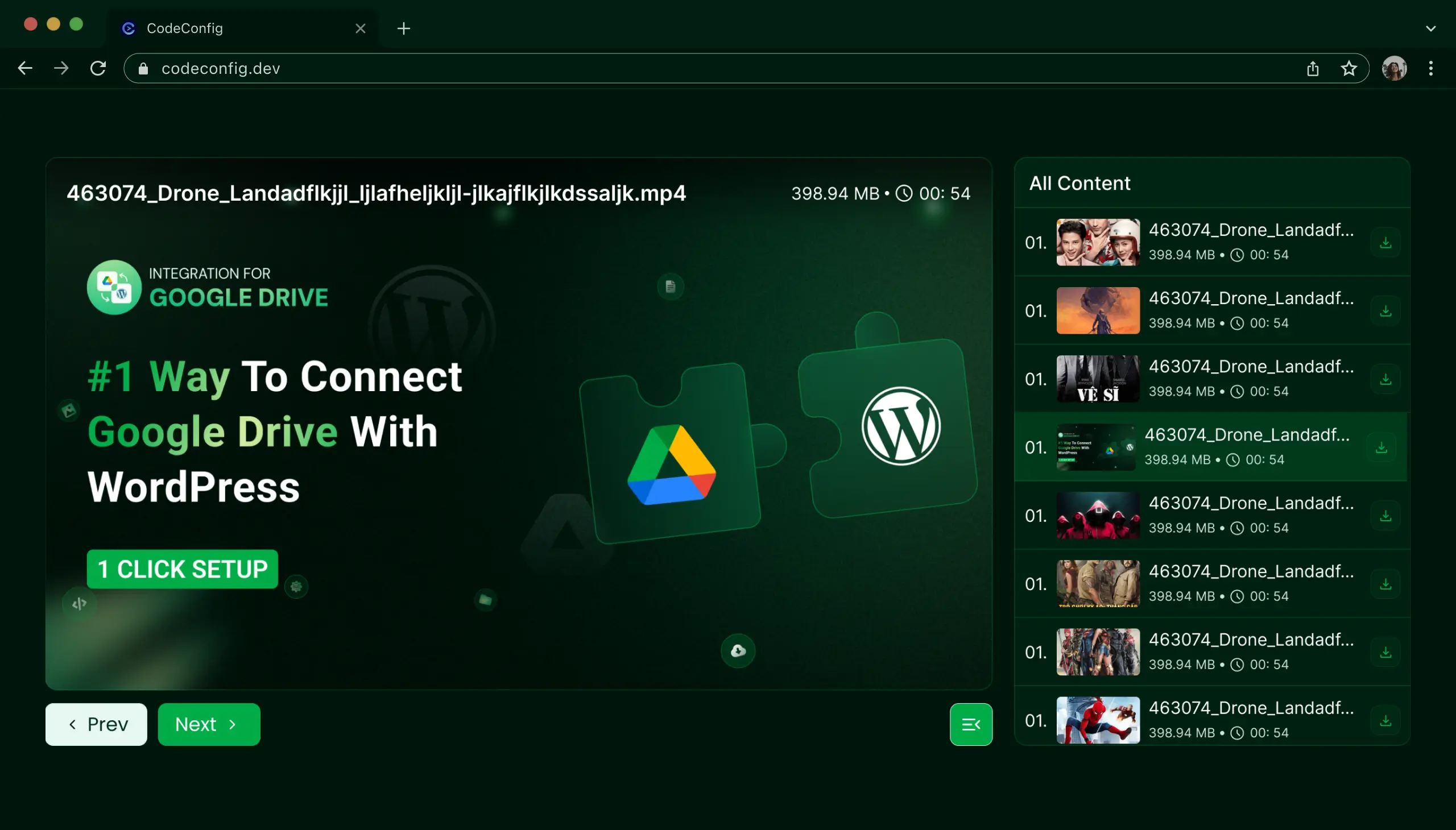Download the Spider-Man video at list bottom
Viewport: 1456px width, 830px height.
(1385, 720)
